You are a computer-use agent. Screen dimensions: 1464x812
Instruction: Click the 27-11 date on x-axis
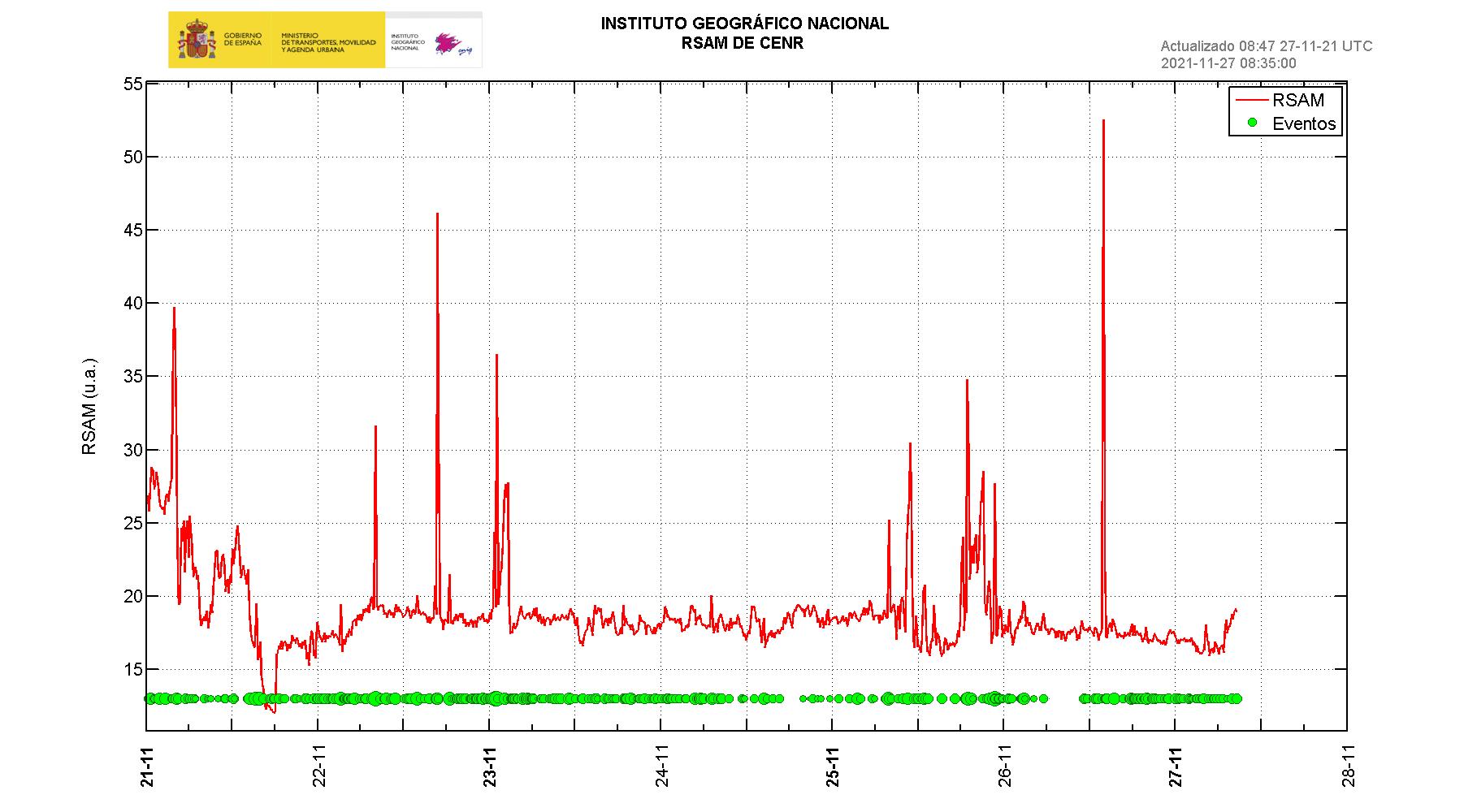(1176, 766)
